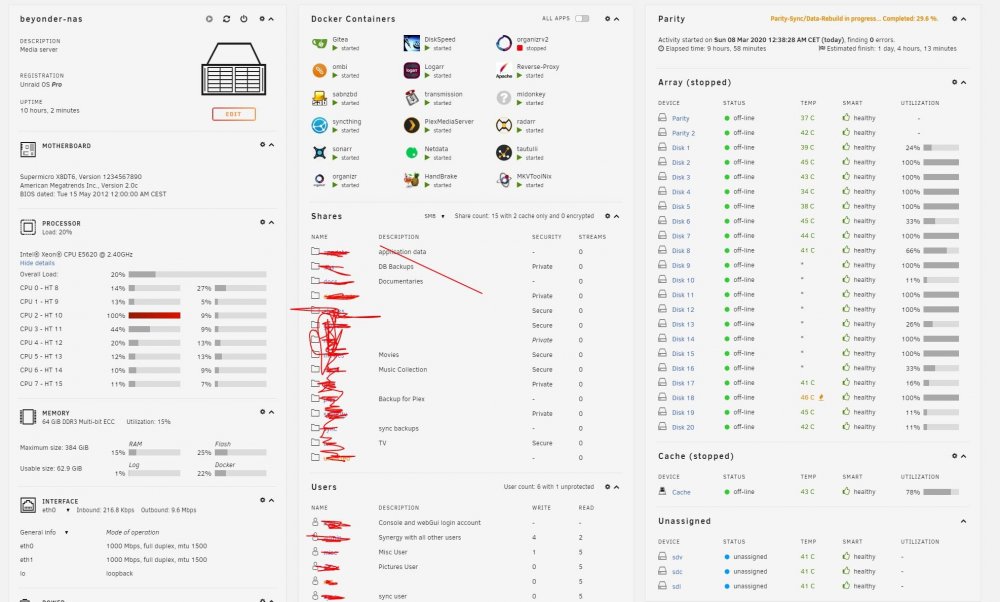Click the radarr container icon
Image resolution: width=1000 pixels, height=602 pixels.
pyautogui.click(x=504, y=126)
